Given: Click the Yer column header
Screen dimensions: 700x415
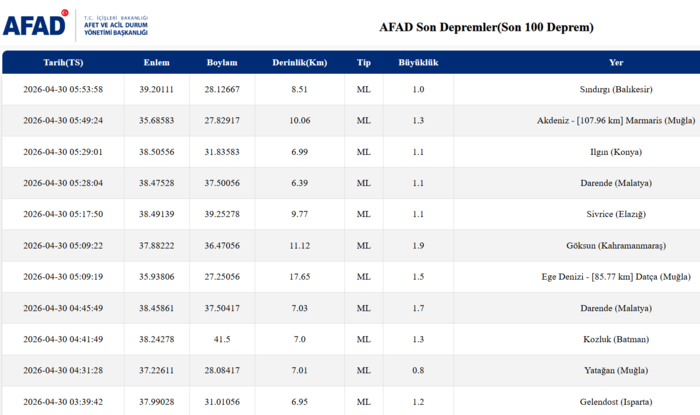Looking at the screenshot, I should point(616,62).
